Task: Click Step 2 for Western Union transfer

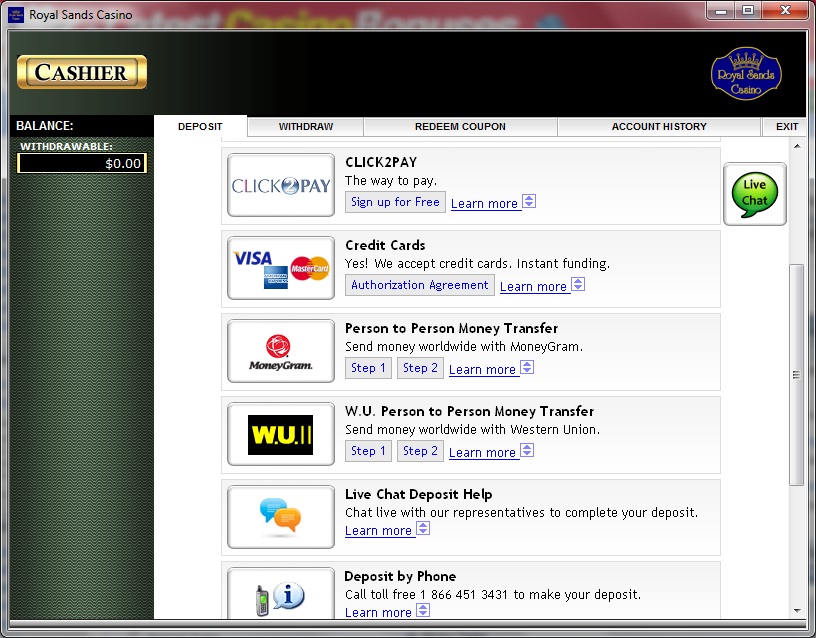Action: (420, 451)
